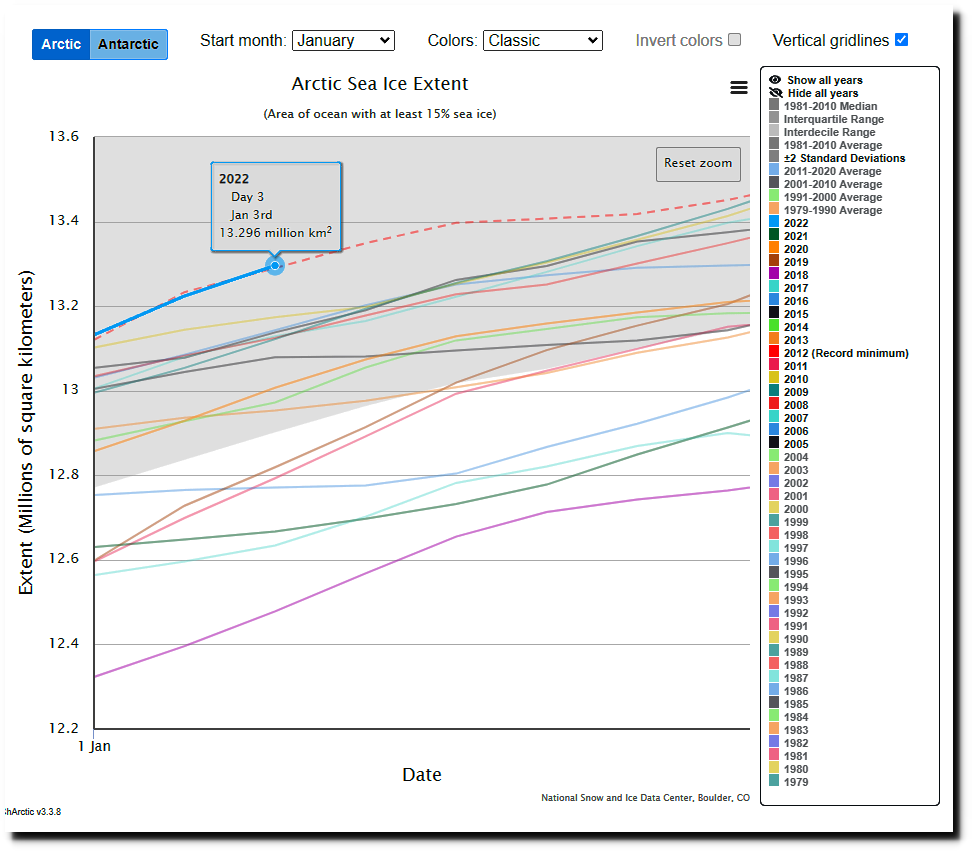Click the 2019 legend label

pos(796,262)
